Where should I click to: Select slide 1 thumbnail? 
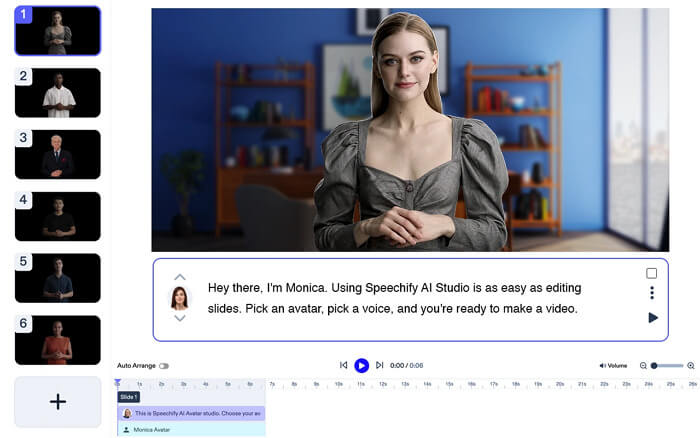coord(57,31)
